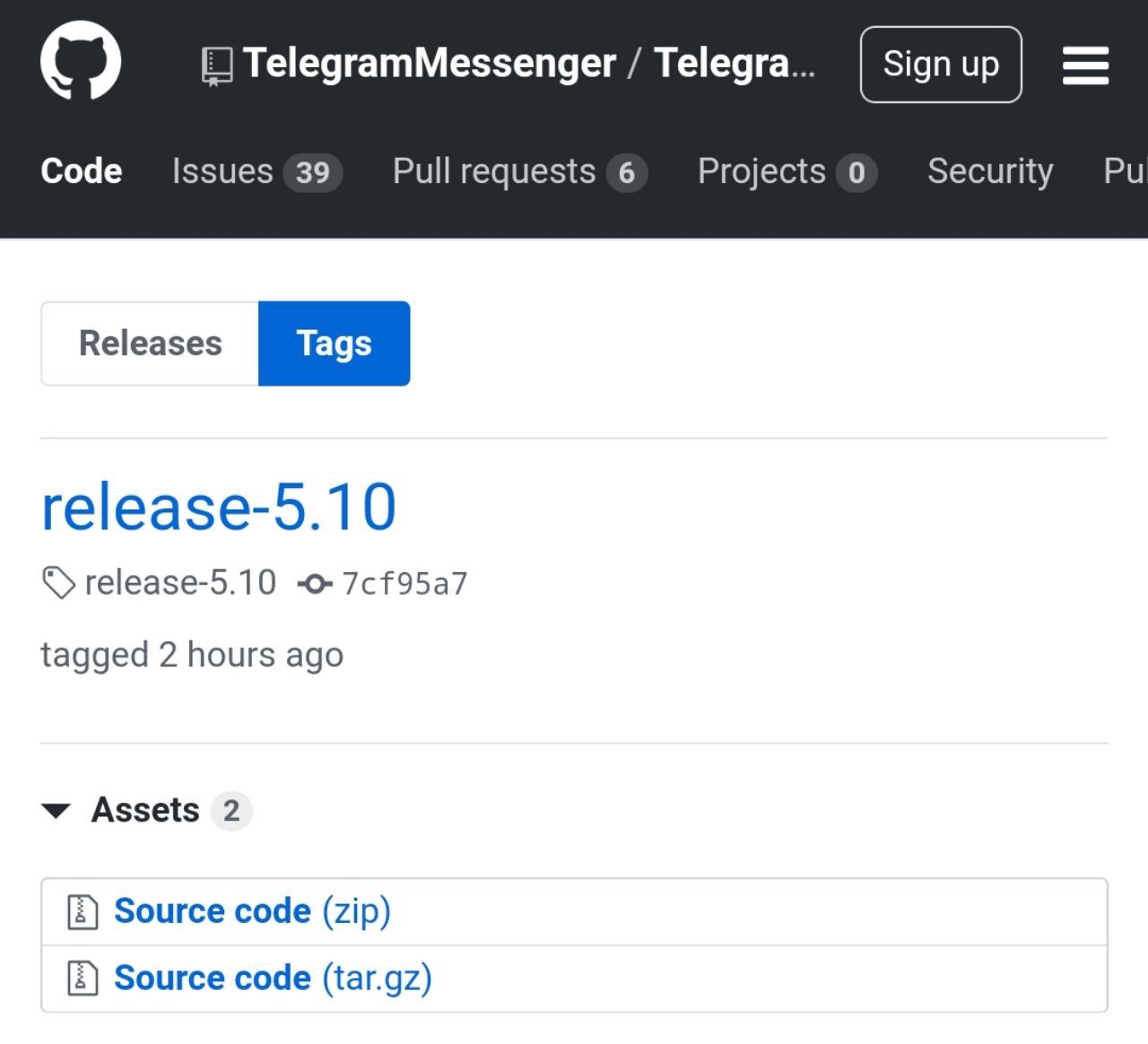Click the archive icon for Source code (tar.gz)

click(x=83, y=979)
